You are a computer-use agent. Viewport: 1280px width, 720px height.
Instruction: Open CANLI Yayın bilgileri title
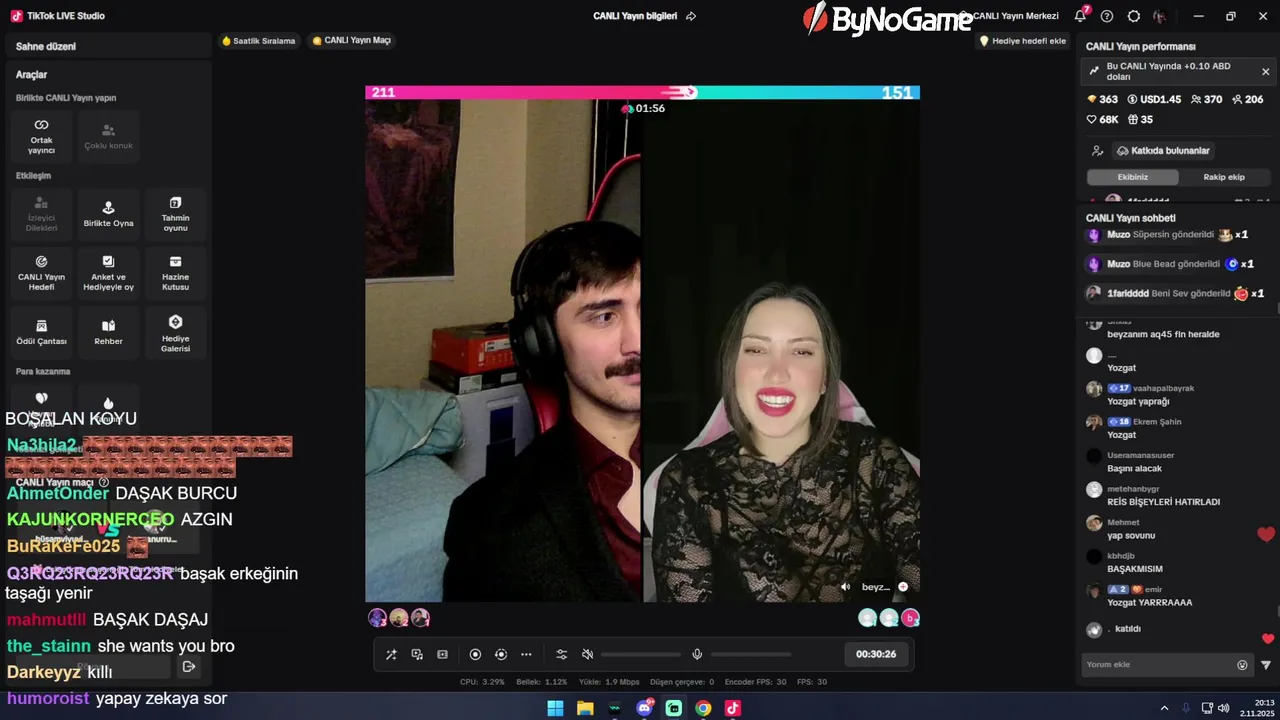pos(635,16)
